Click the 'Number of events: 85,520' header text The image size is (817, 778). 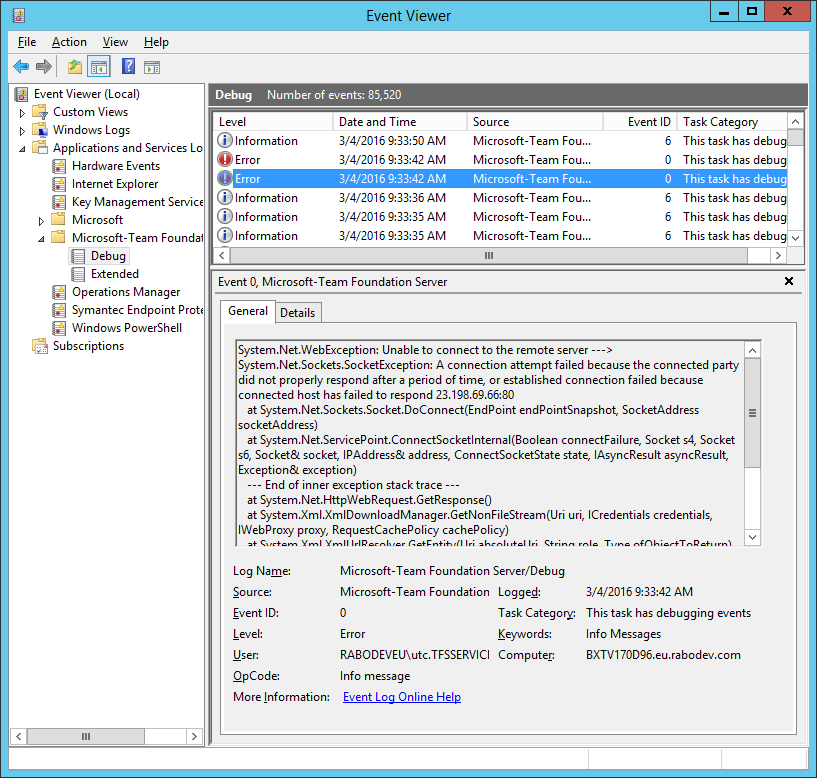(334, 95)
